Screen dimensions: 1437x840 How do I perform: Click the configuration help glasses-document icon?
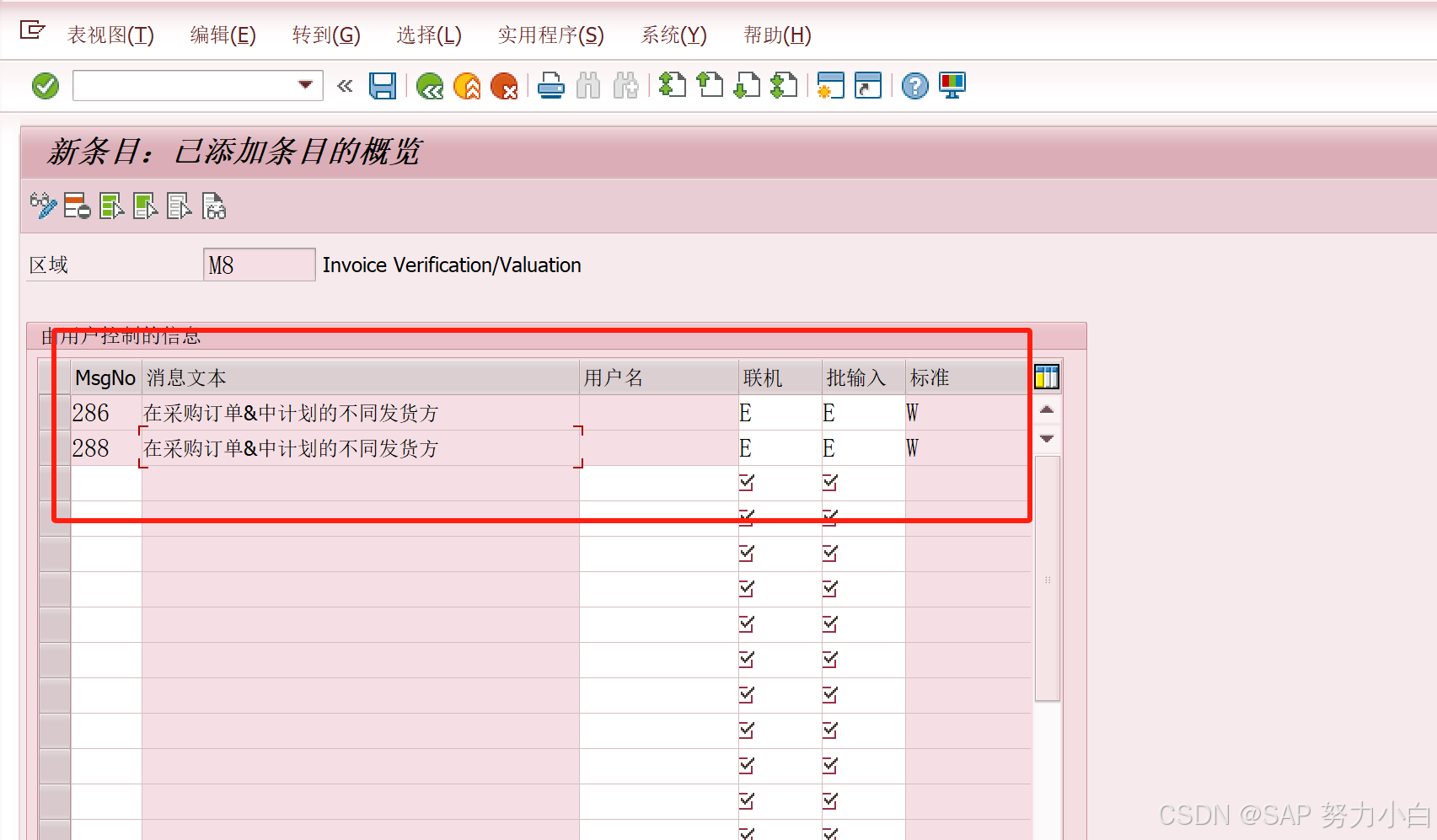[x=214, y=206]
